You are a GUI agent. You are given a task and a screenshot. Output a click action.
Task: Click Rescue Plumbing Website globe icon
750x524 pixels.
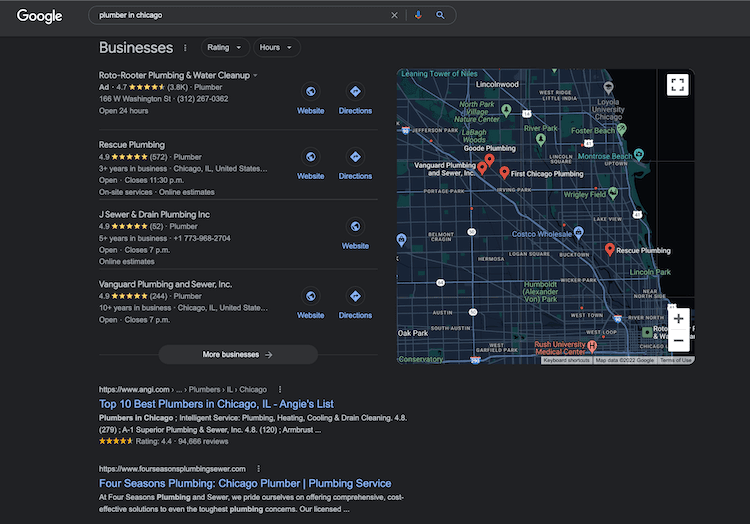coord(311,157)
